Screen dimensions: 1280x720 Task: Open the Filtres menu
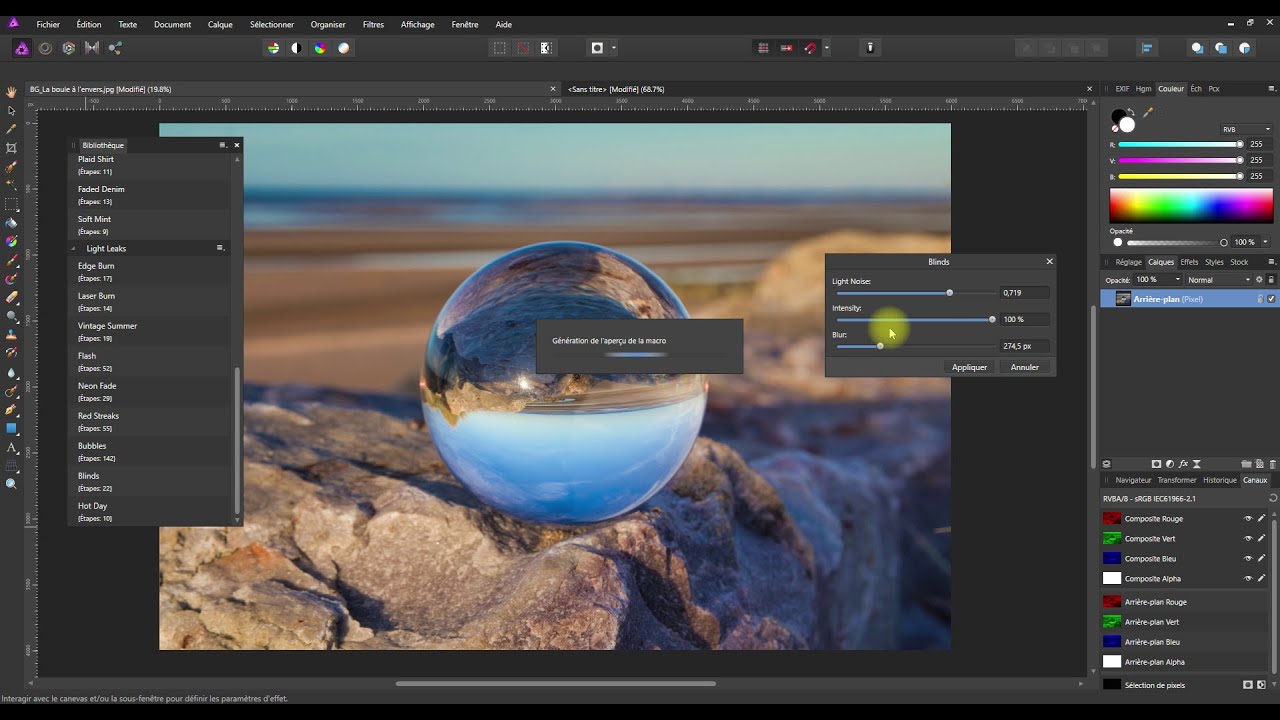pos(373,24)
